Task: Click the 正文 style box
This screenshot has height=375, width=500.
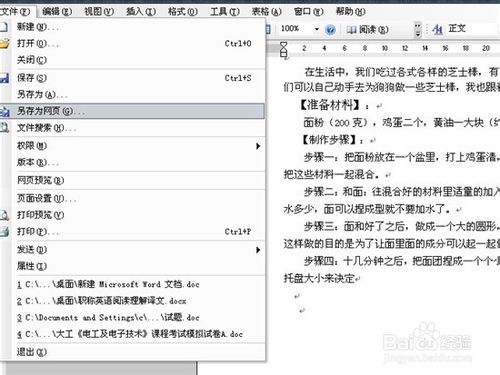Action: [473, 29]
